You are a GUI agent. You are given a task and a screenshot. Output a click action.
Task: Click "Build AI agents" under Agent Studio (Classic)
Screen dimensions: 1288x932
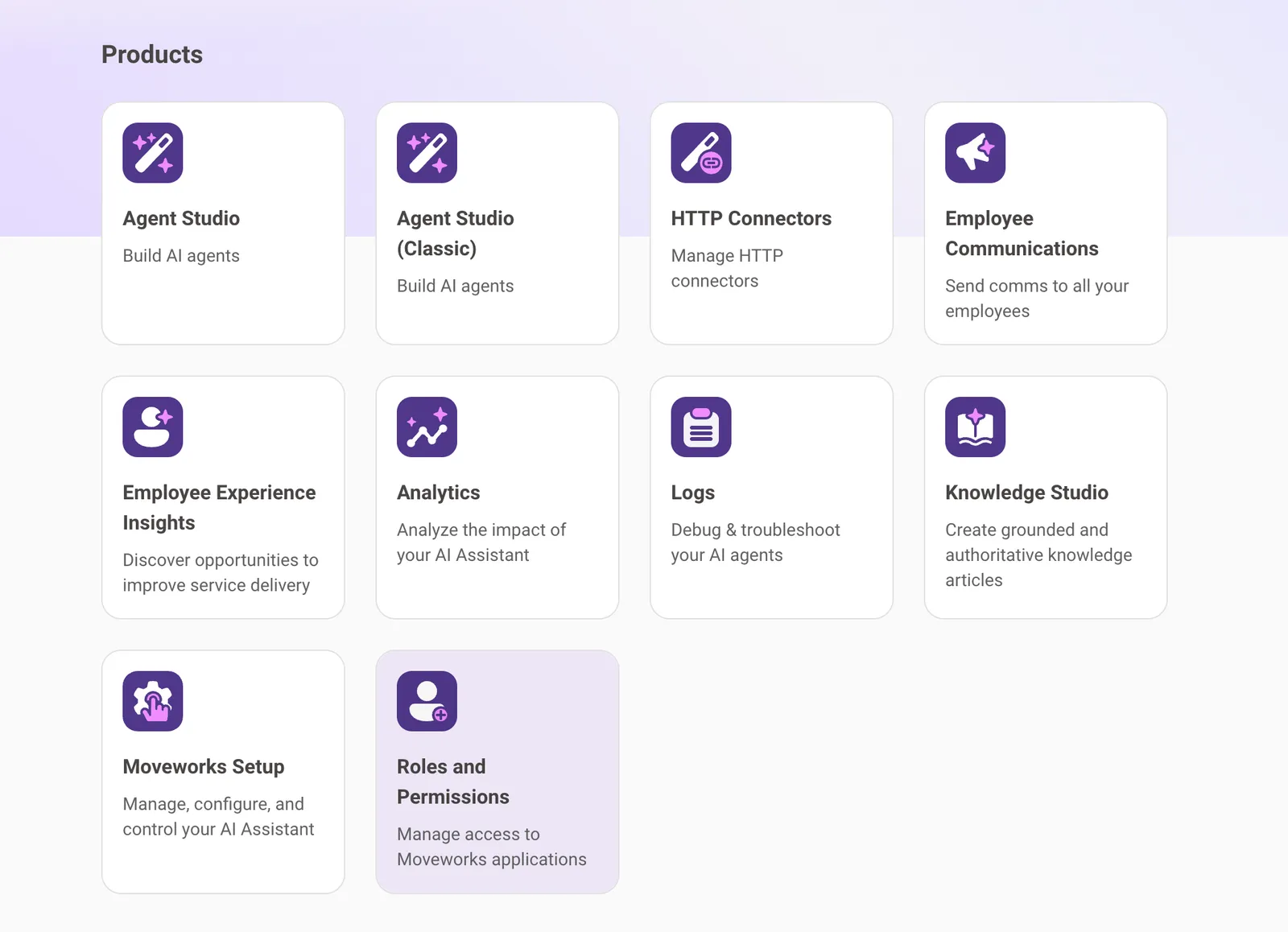pyautogui.click(x=456, y=286)
